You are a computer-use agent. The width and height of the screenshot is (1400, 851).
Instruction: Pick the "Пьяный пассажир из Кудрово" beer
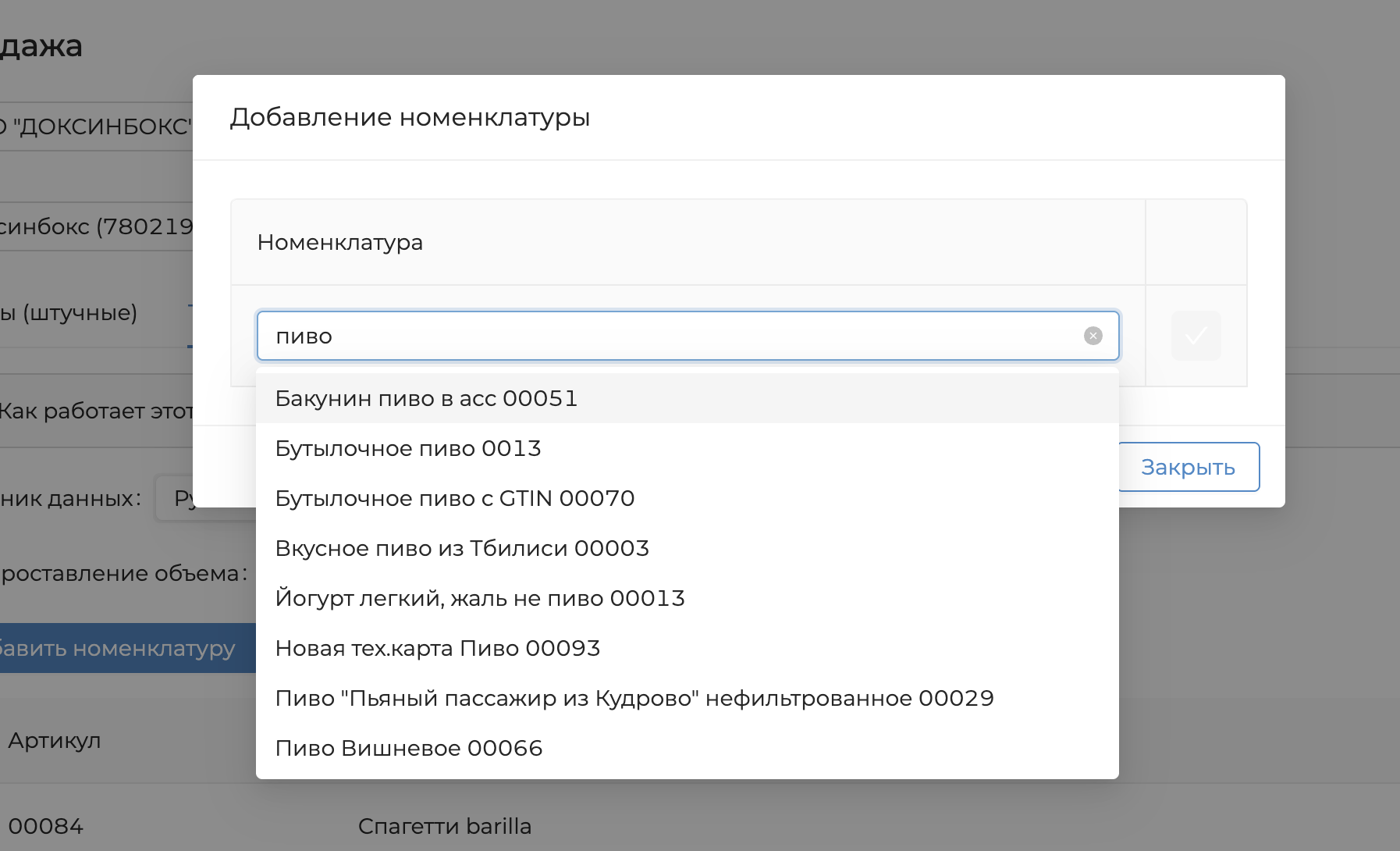(x=634, y=698)
